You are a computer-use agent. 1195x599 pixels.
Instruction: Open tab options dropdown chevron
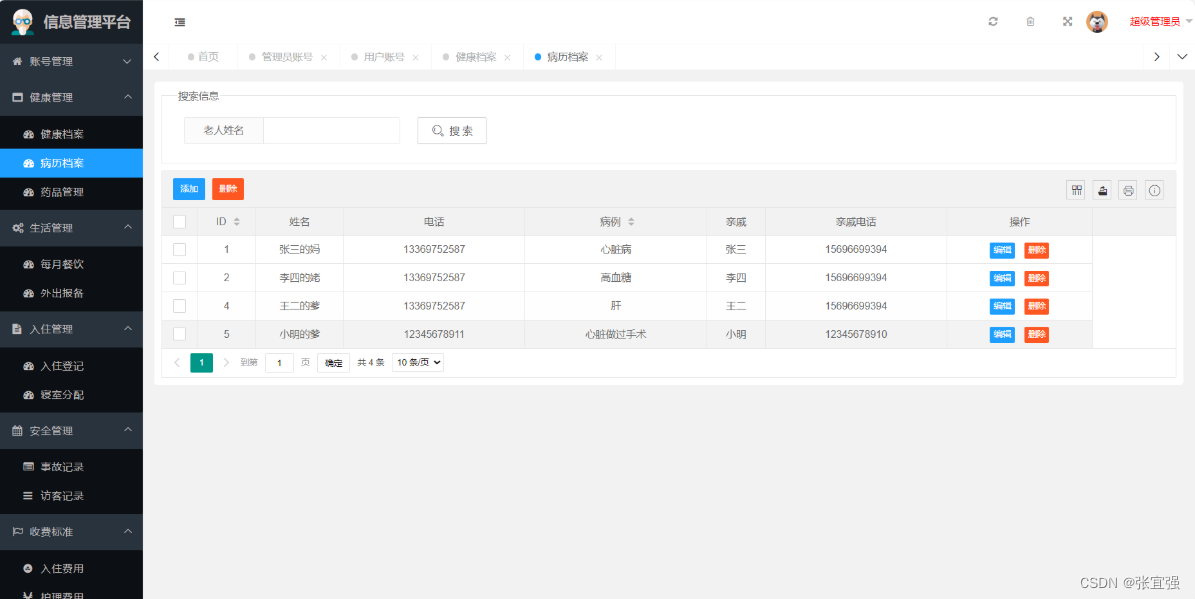(x=1182, y=56)
